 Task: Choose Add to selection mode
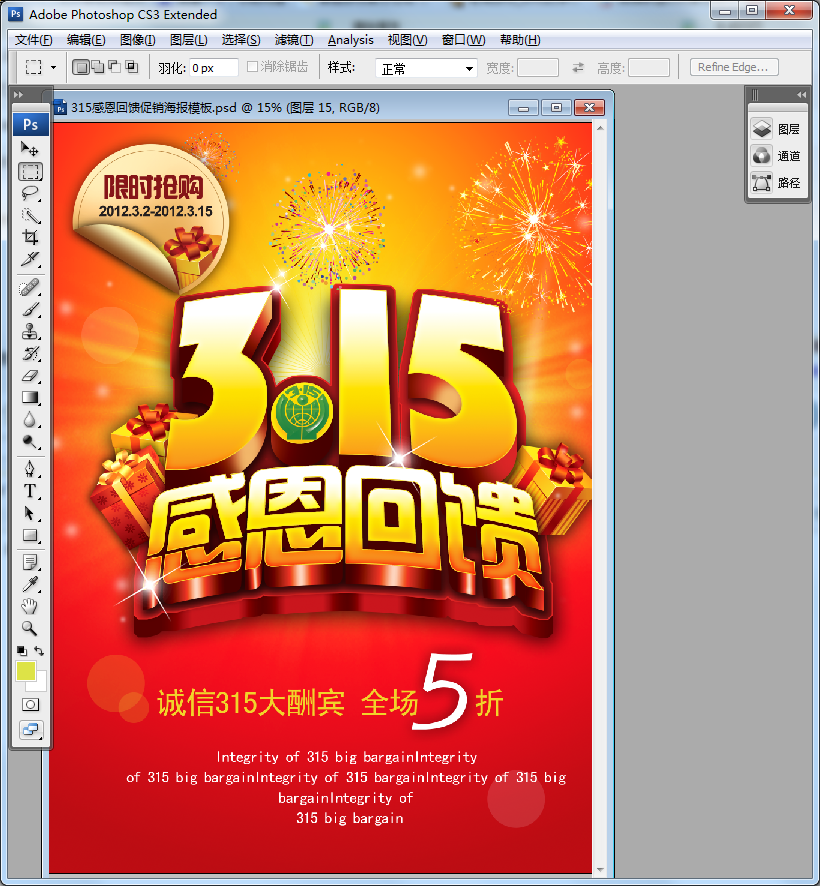pos(97,67)
